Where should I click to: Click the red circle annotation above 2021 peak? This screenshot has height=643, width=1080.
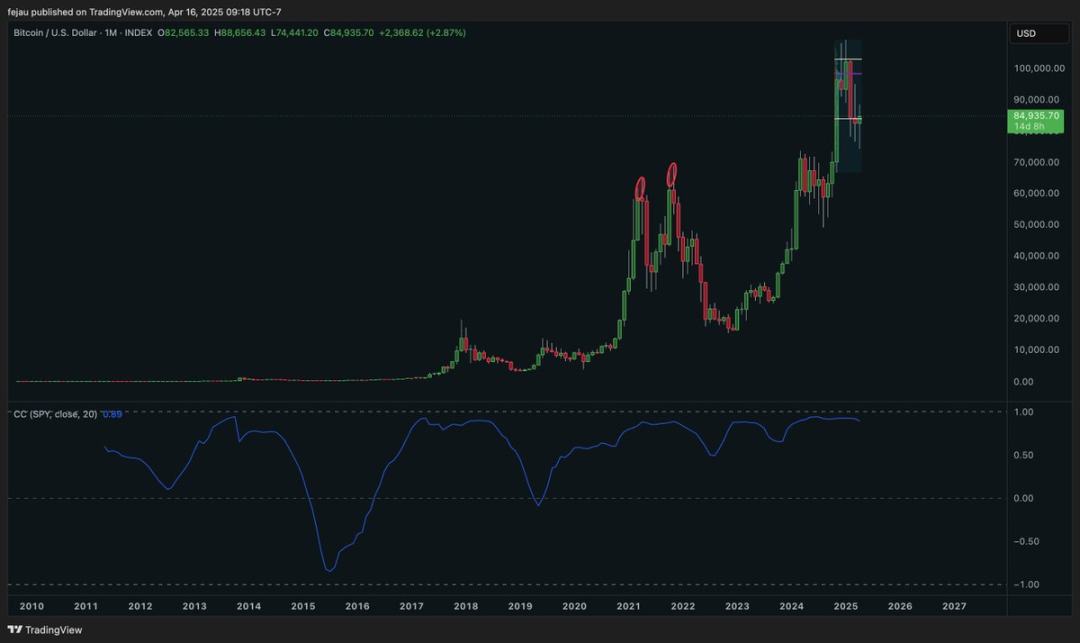638,186
